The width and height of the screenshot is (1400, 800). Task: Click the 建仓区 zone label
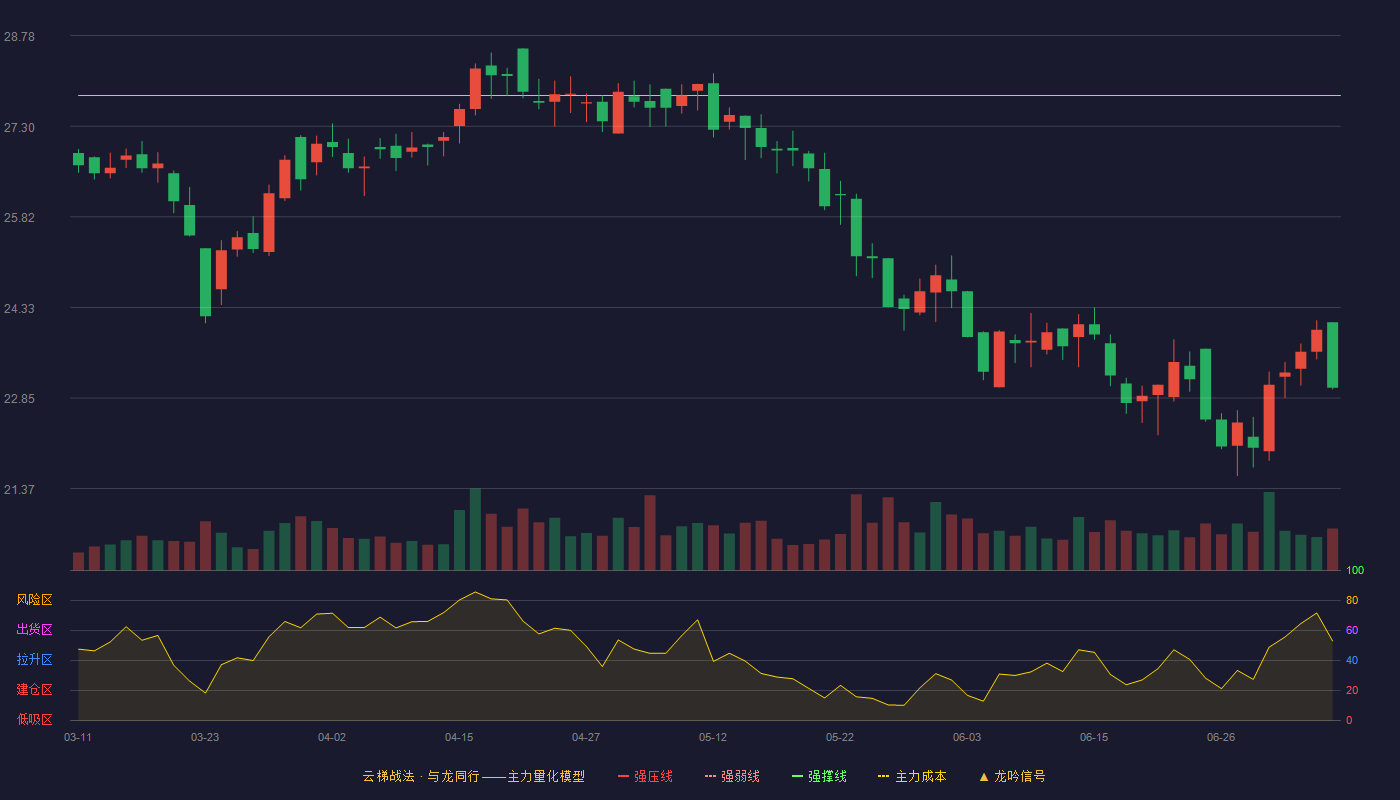[34, 690]
